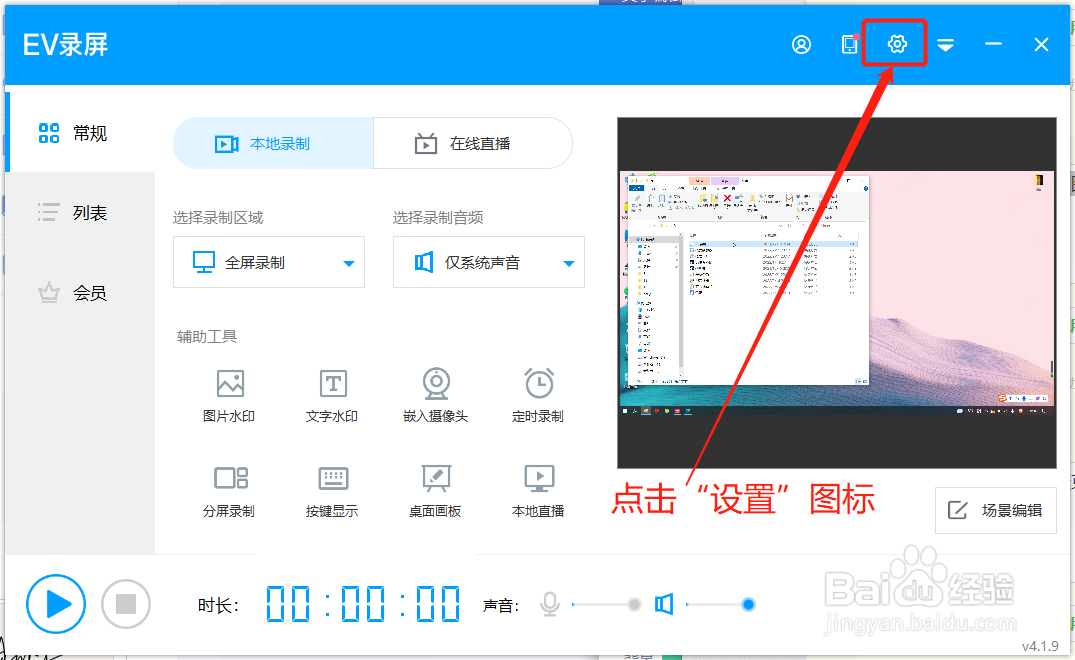Mute the microphone icon next to 声音

549,604
